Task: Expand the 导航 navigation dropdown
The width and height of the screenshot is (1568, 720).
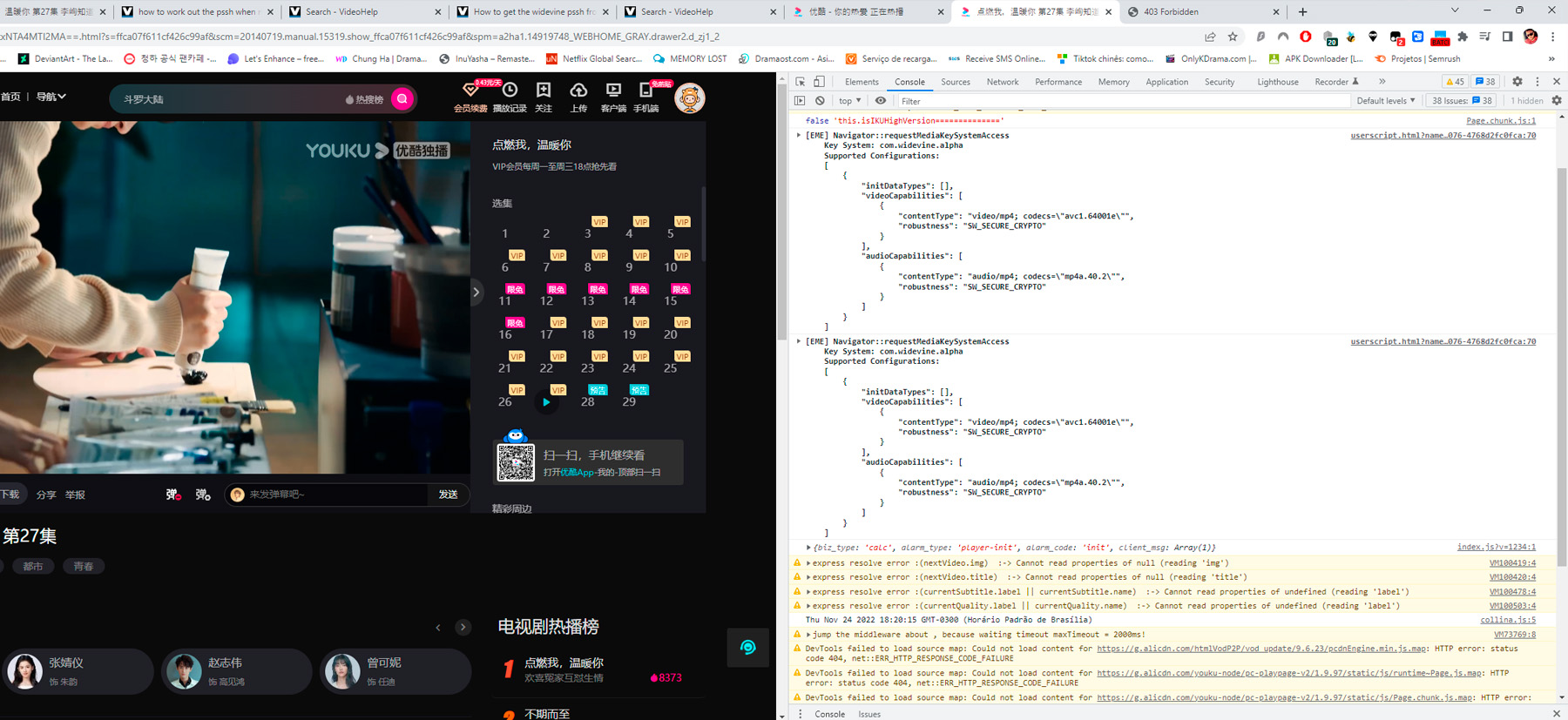Action: point(51,97)
